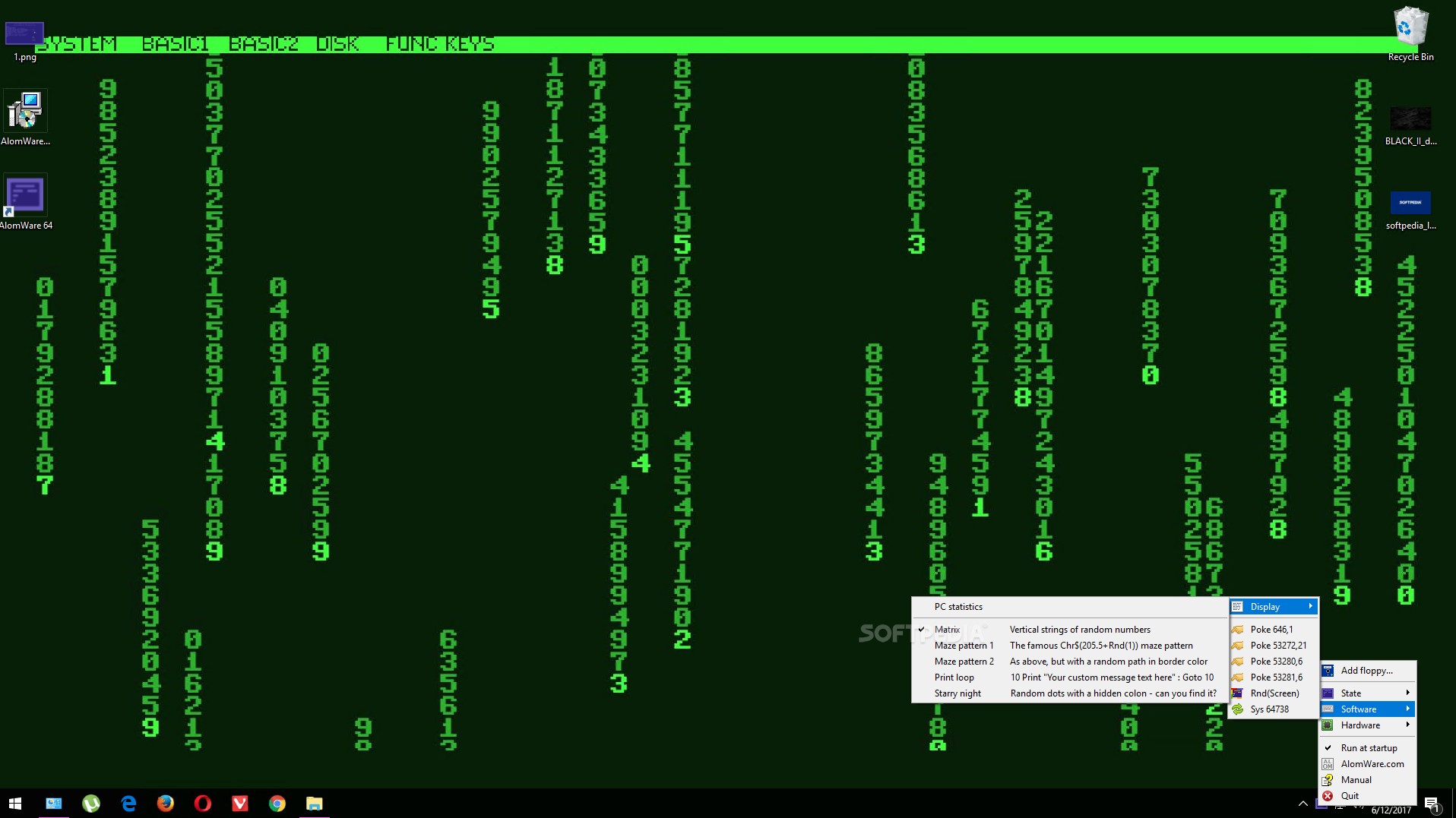
Task: Toggle the Run at startup option
Action: coord(1368,747)
